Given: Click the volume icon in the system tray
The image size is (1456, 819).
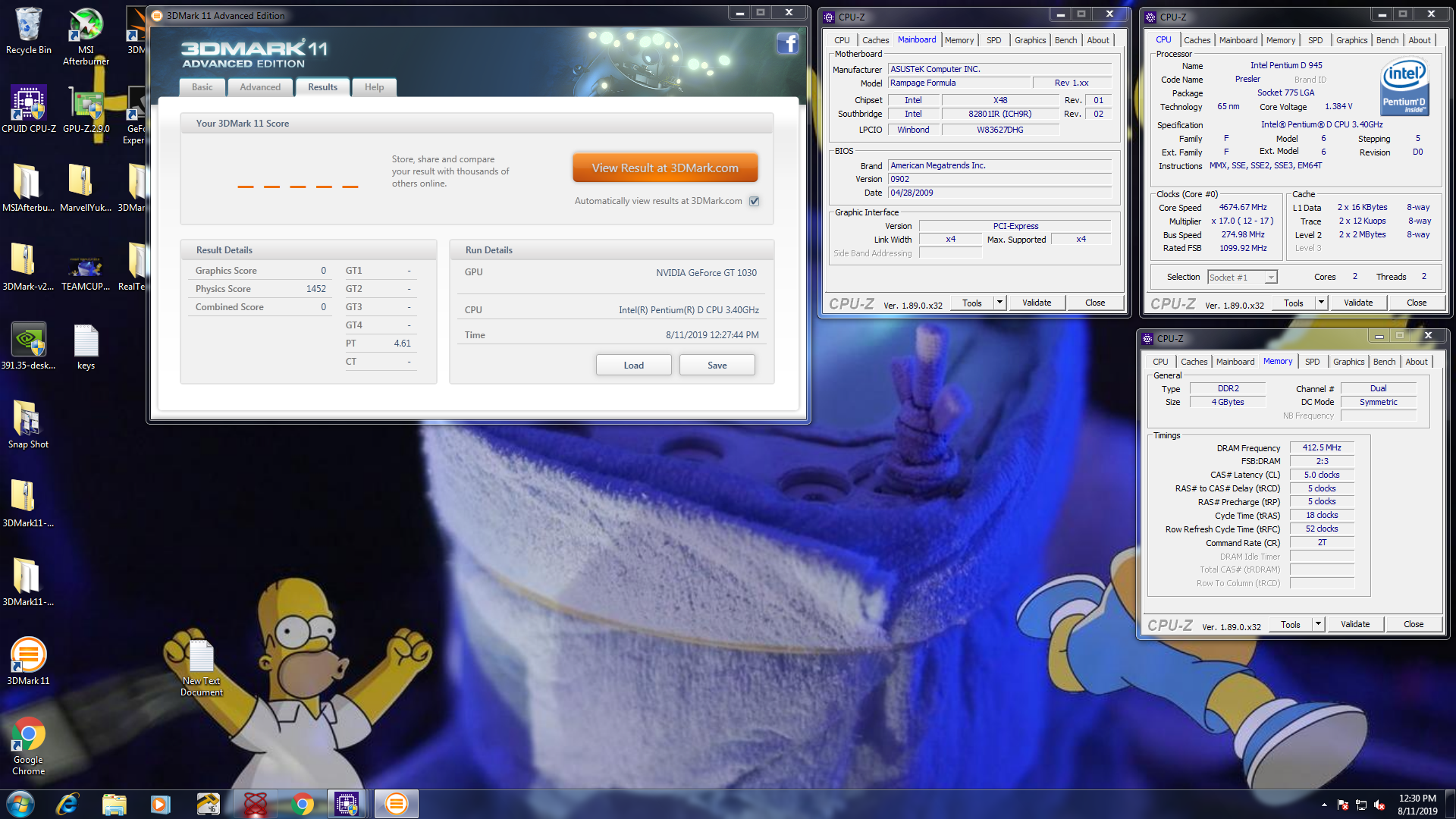Looking at the screenshot, I should pos(1379,805).
